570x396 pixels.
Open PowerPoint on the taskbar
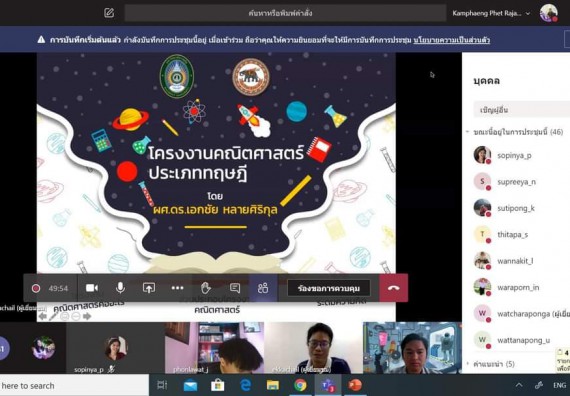(x=355, y=385)
